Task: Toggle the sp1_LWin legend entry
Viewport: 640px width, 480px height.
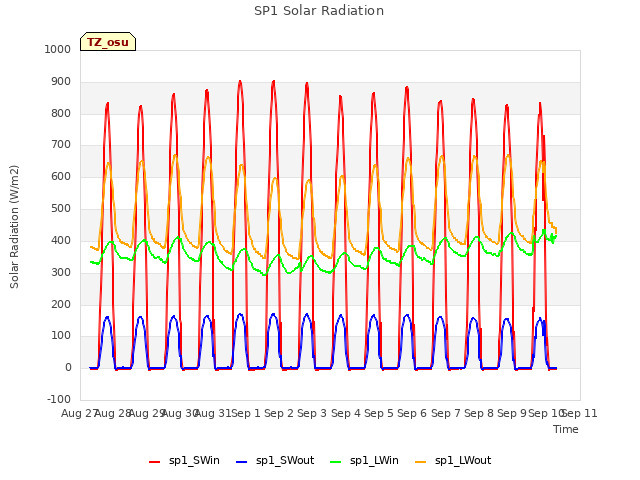Action: pyautogui.click(x=364, y=461)
